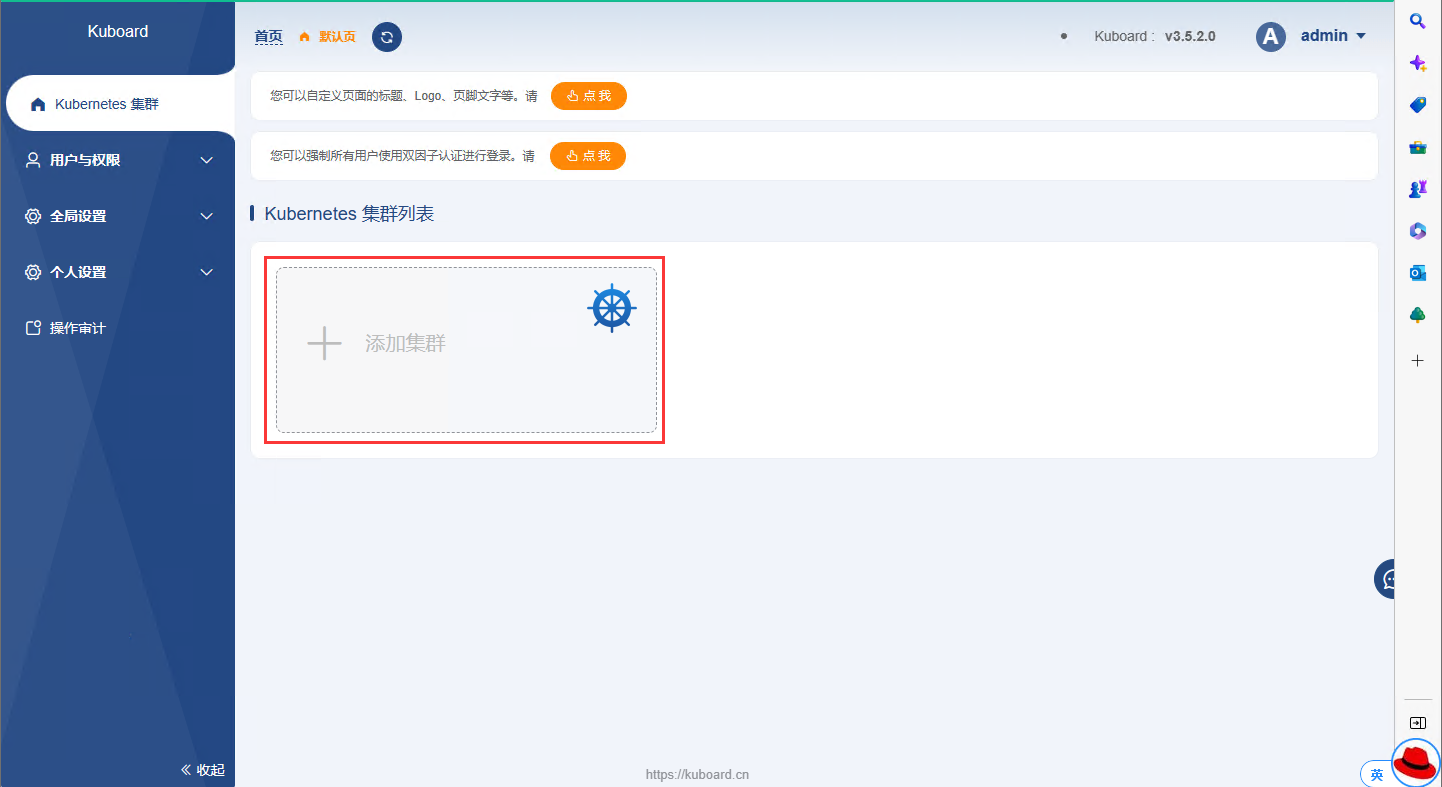The height and width of the screenshot is (787, 1442).
Task: Open the https://kuboard.cn footer link
Action: pyautogui.click(x=697, y=774)
